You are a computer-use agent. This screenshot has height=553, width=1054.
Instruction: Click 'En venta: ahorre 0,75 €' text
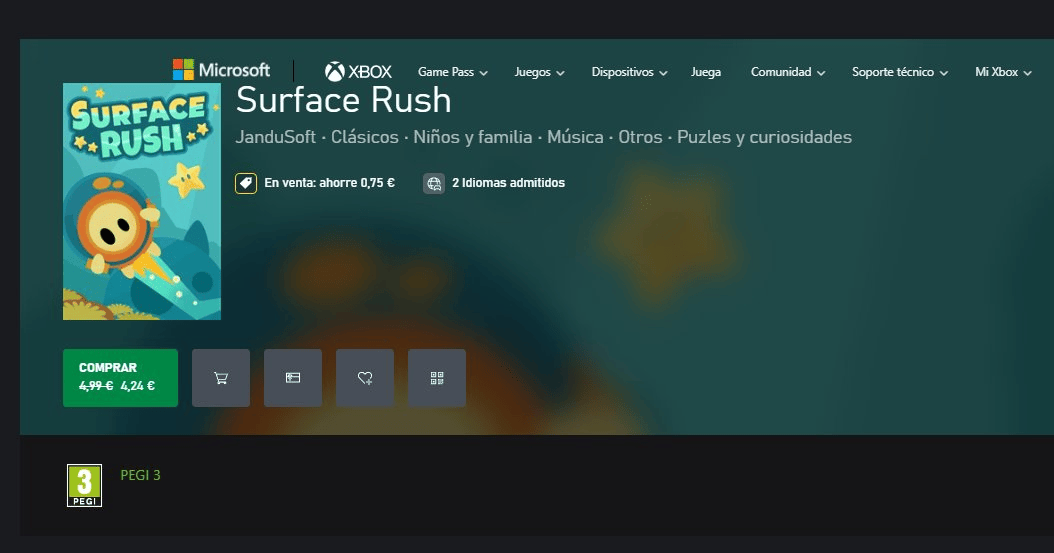click(x=329, y=183)
